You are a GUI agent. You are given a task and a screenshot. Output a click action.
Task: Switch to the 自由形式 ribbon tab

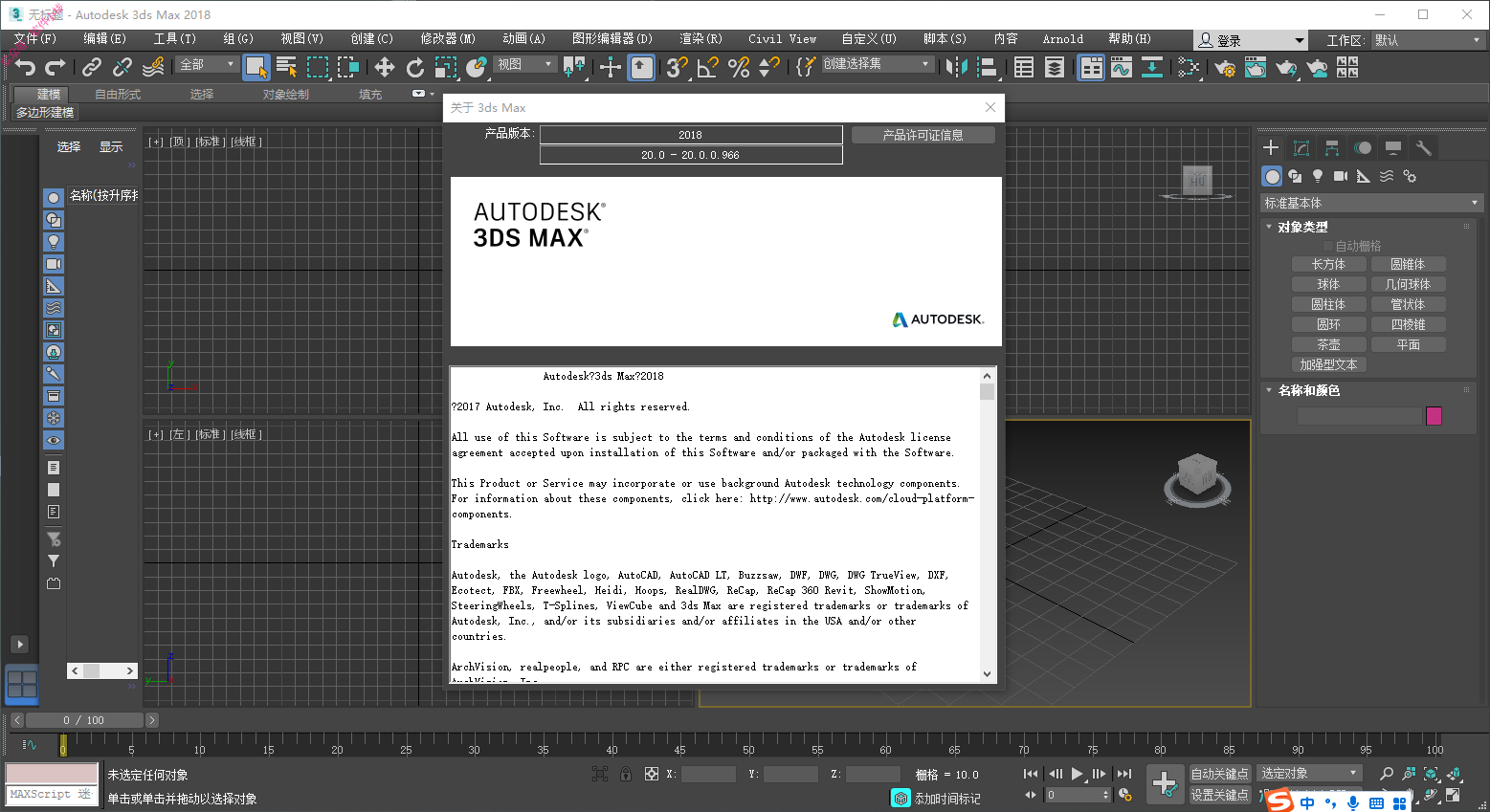[118, 94]
